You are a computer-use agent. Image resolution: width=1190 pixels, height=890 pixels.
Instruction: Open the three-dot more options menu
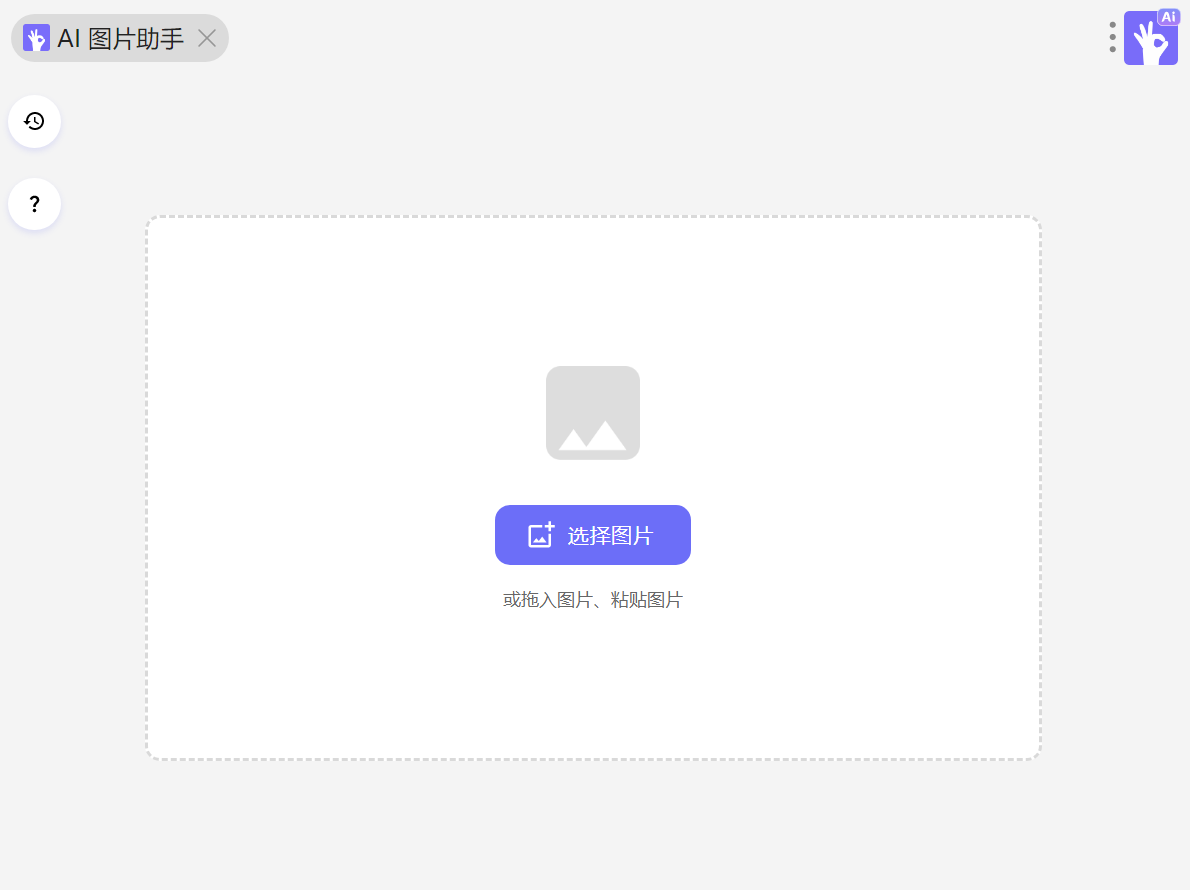1113,37
